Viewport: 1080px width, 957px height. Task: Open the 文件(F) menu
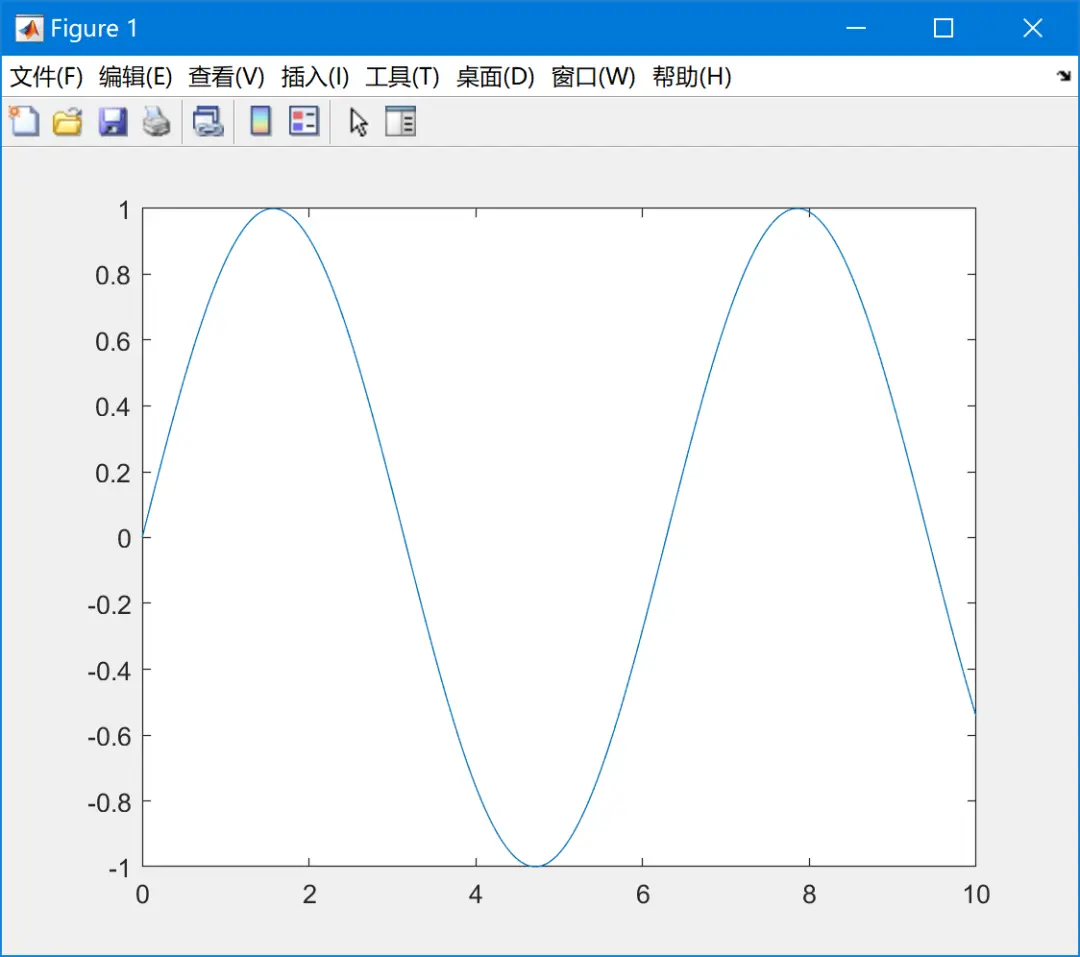46,76
